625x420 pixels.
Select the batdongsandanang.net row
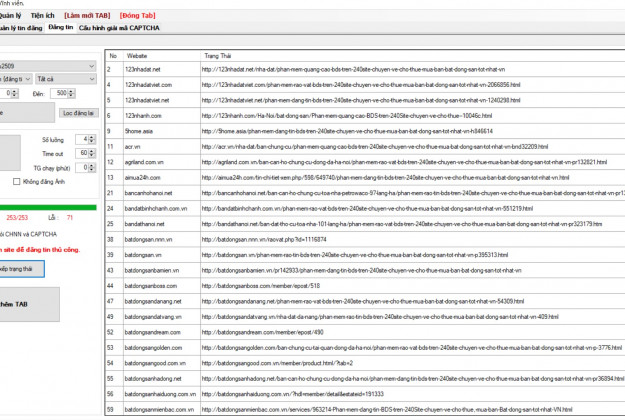tap(365, 301)
